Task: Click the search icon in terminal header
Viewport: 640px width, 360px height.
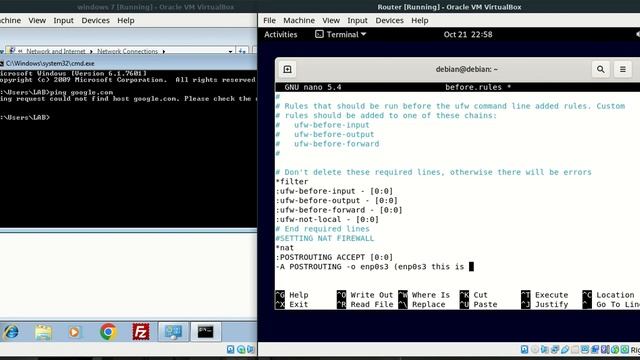Action: (x=601, y=69)
